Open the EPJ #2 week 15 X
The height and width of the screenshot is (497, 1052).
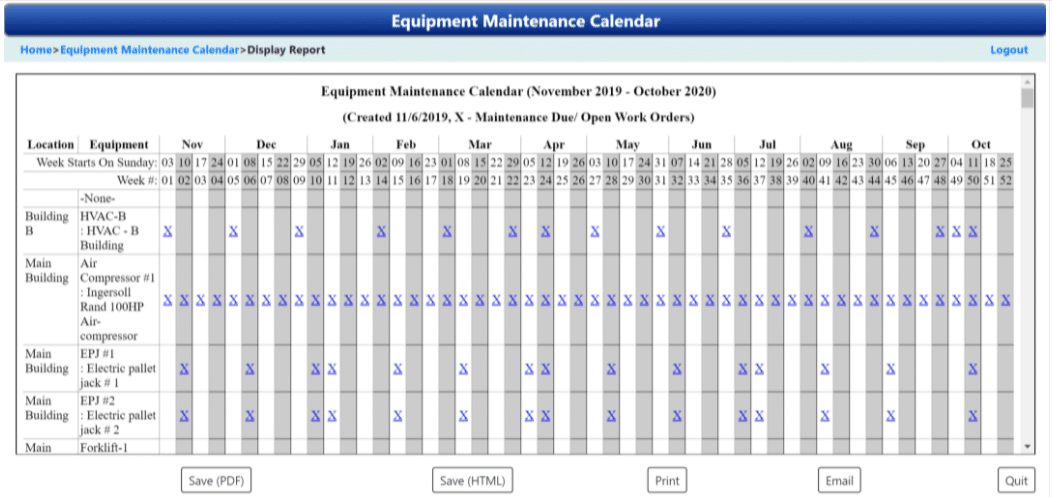(x=397, y=415)
